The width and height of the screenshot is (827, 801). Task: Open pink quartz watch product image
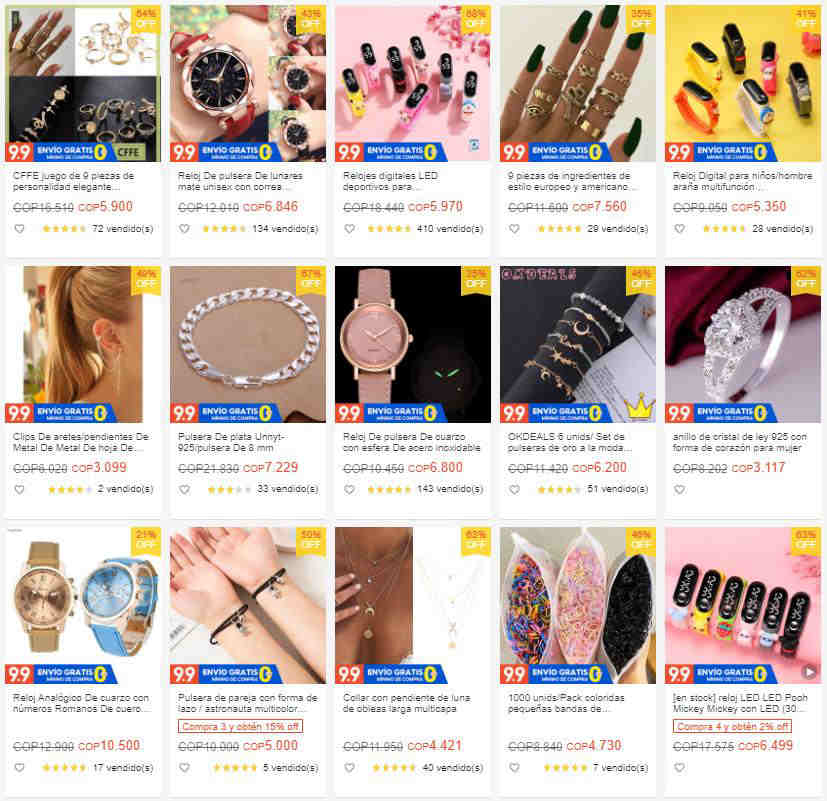(x=412, y=344)
